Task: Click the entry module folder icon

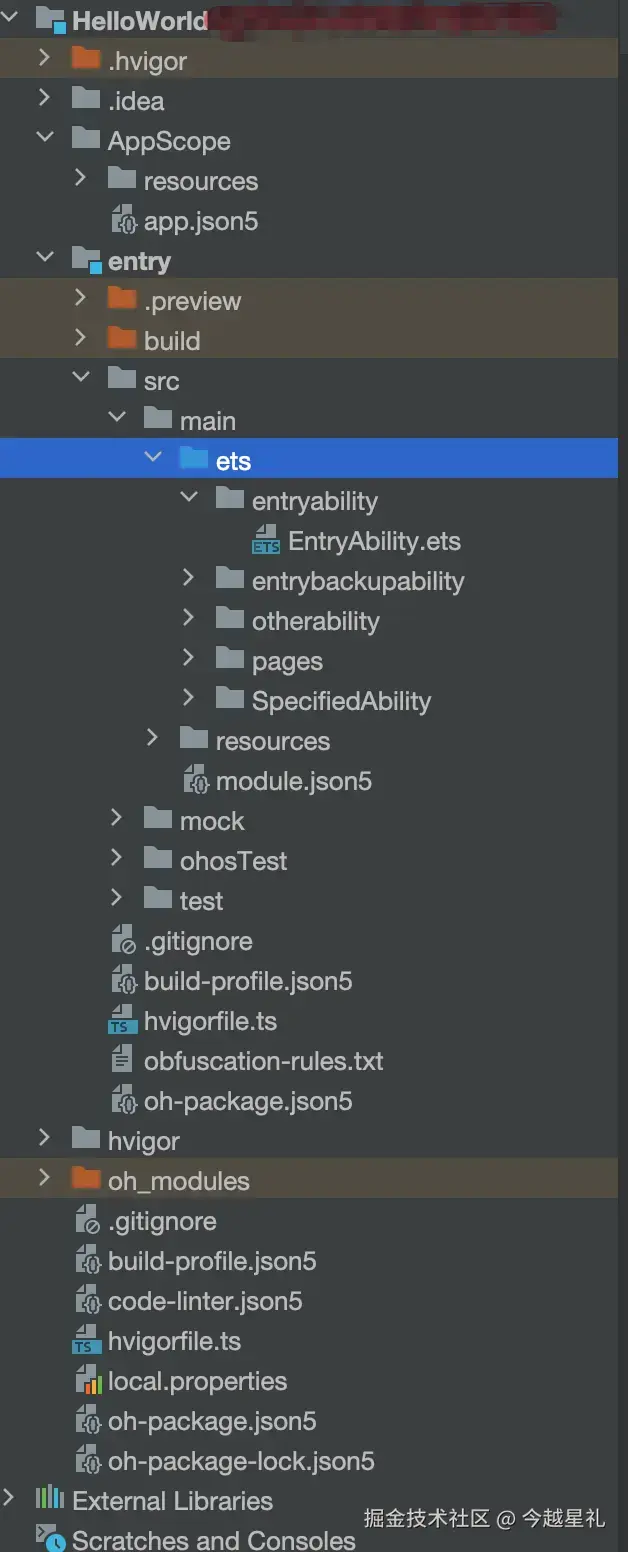Action: (x=86, y=261)
